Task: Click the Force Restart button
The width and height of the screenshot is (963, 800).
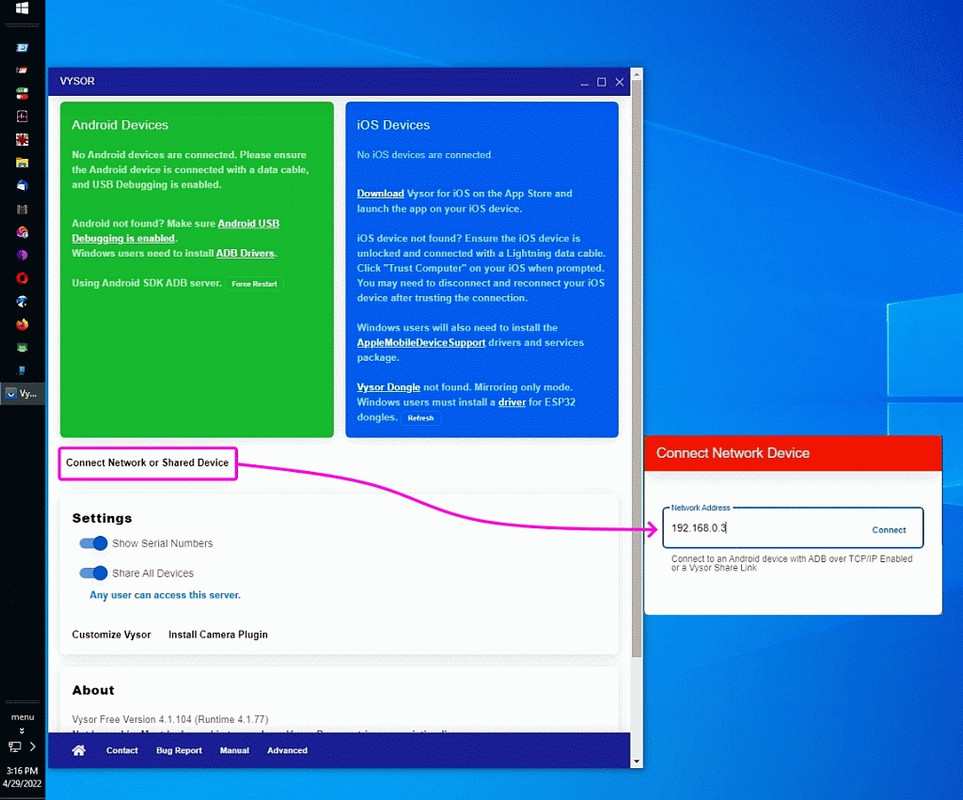Action: 254,284
